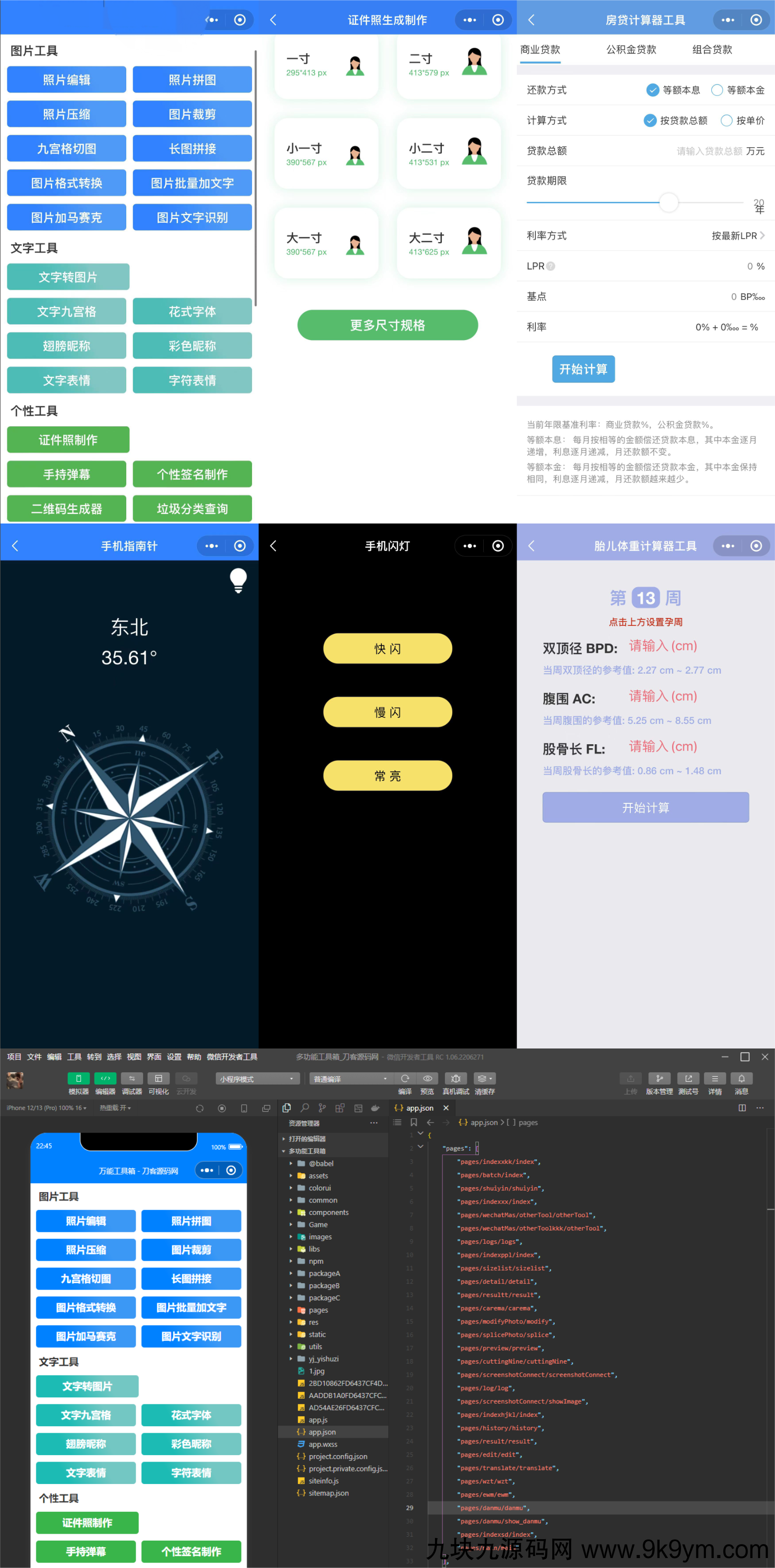
Task: Select 等额本金 repayment radio
Action: point(716,90)
